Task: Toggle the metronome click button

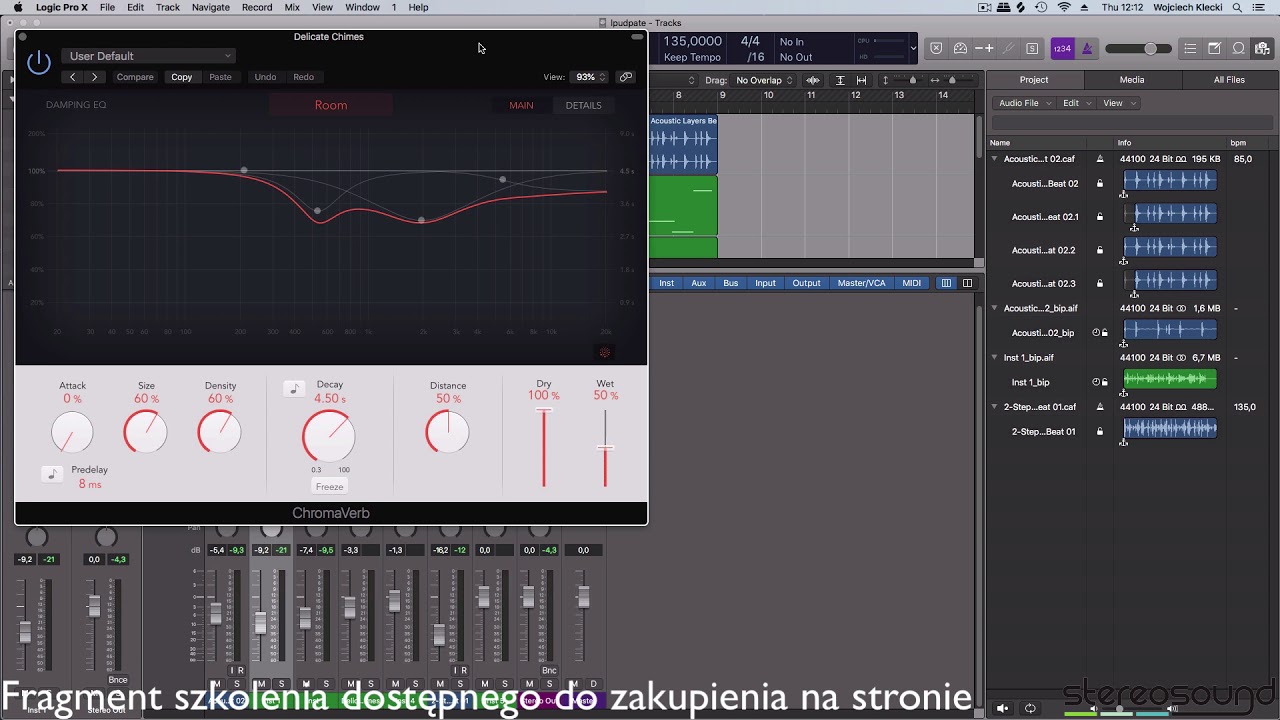Action: point(1087,48)
